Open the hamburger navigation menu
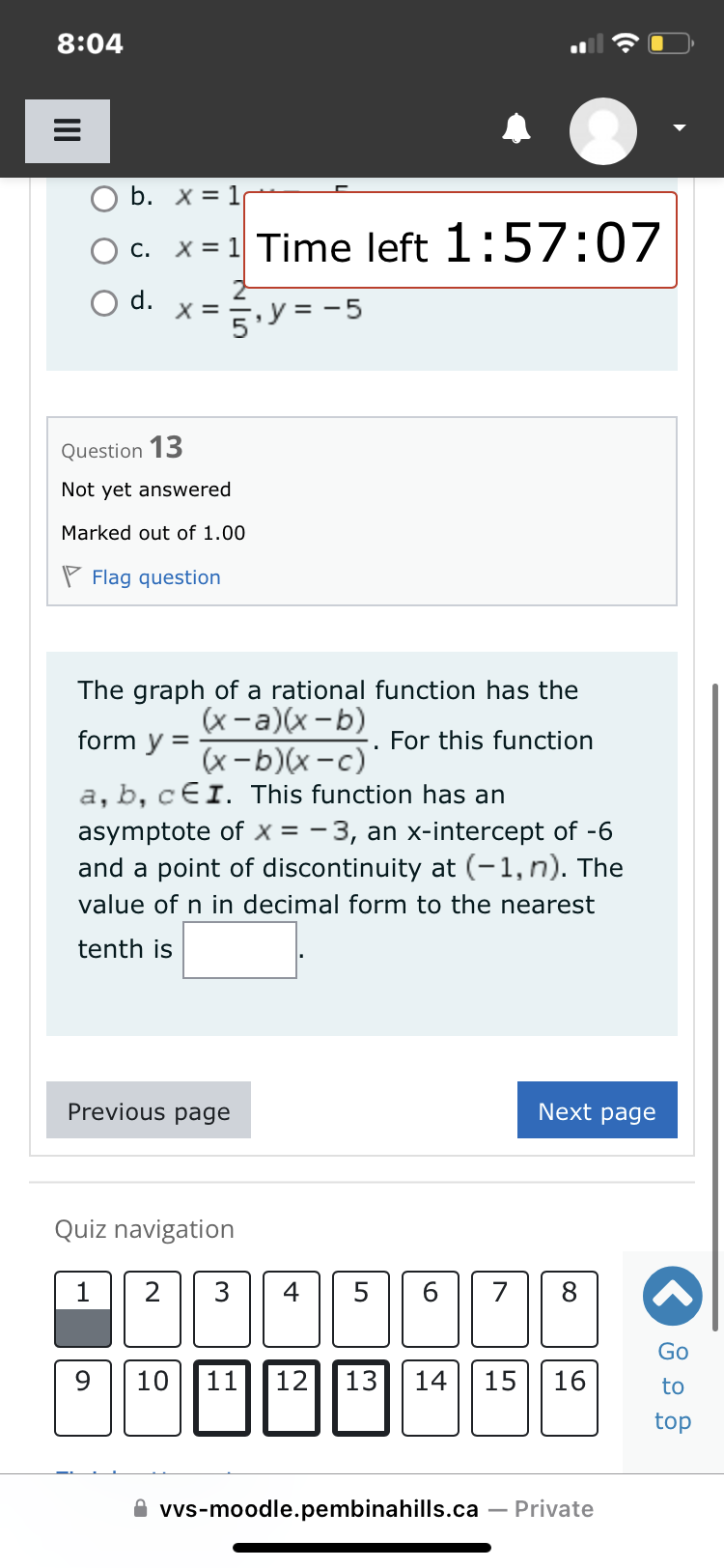 67,130
